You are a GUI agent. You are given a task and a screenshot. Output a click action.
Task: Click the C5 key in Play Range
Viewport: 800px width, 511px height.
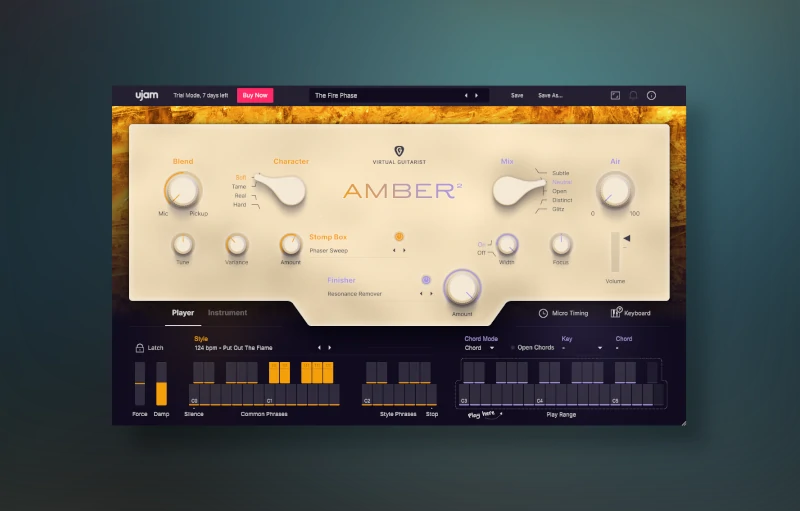coord(615,395)
